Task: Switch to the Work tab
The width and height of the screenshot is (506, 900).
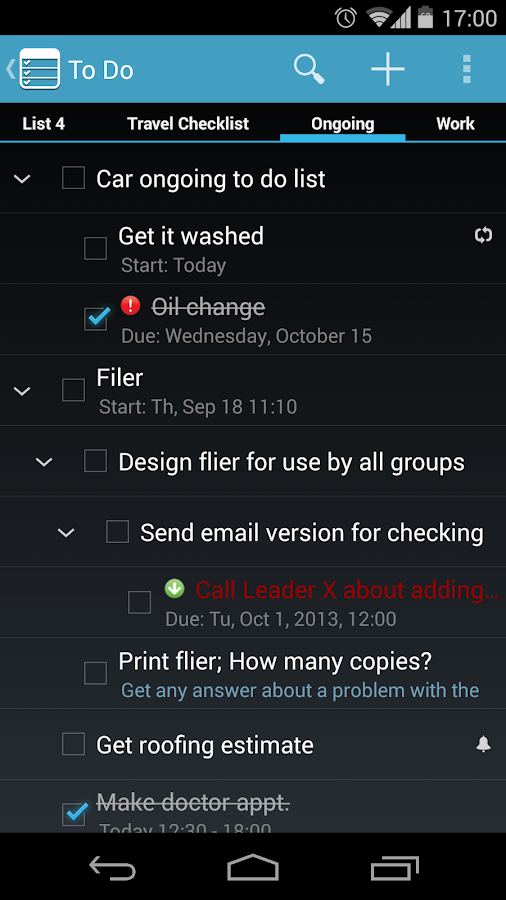Action: point(456,123)
